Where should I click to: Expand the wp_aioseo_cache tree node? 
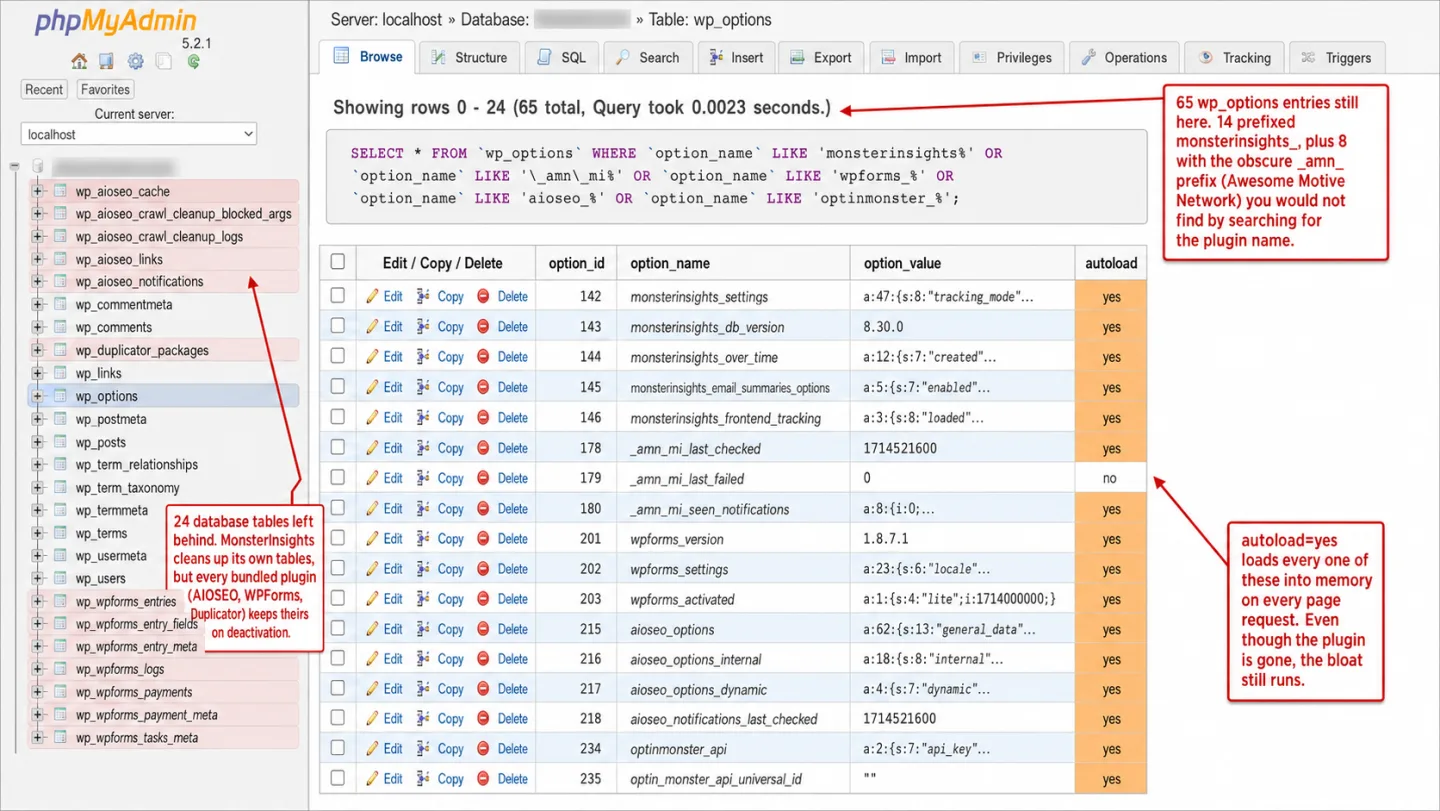point(37,191)
